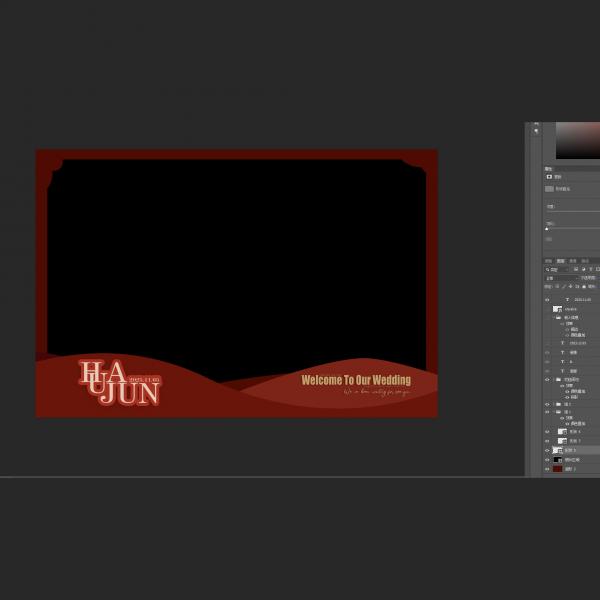600x600 pixels.
Task: Switch to the Channels tab
Action: (x=572, y=261)
